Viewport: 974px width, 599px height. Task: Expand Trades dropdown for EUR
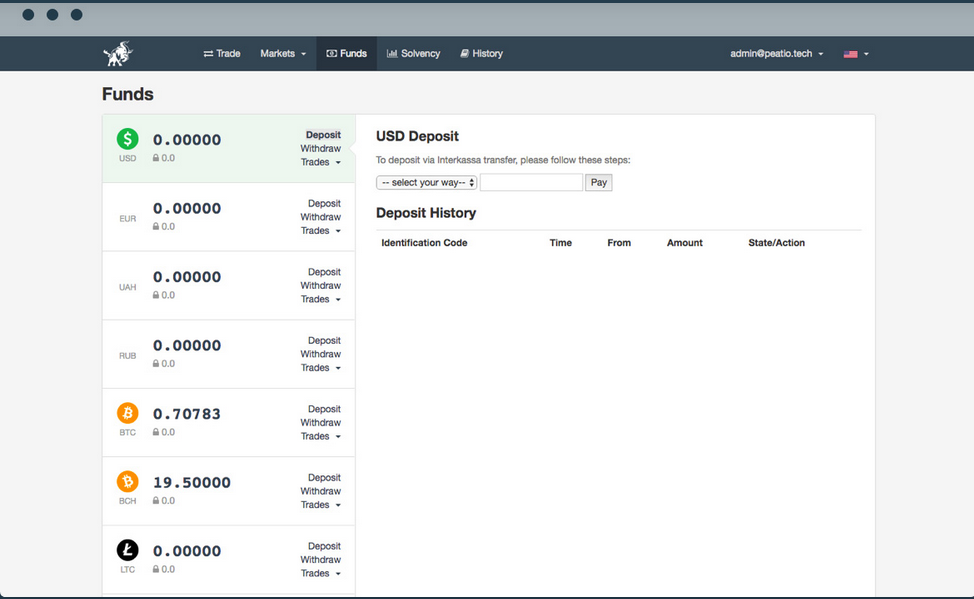click(321, 231)
